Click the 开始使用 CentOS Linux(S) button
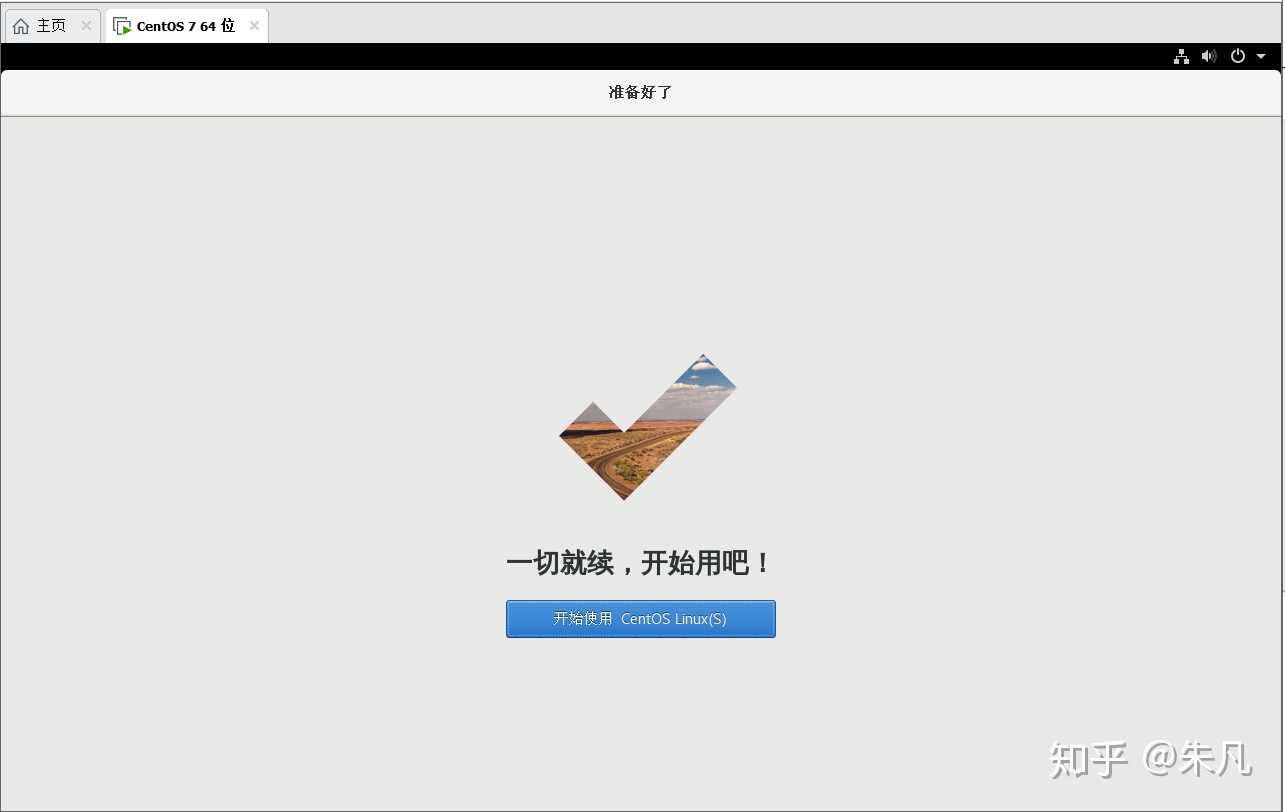 click(x=640, y=618)
